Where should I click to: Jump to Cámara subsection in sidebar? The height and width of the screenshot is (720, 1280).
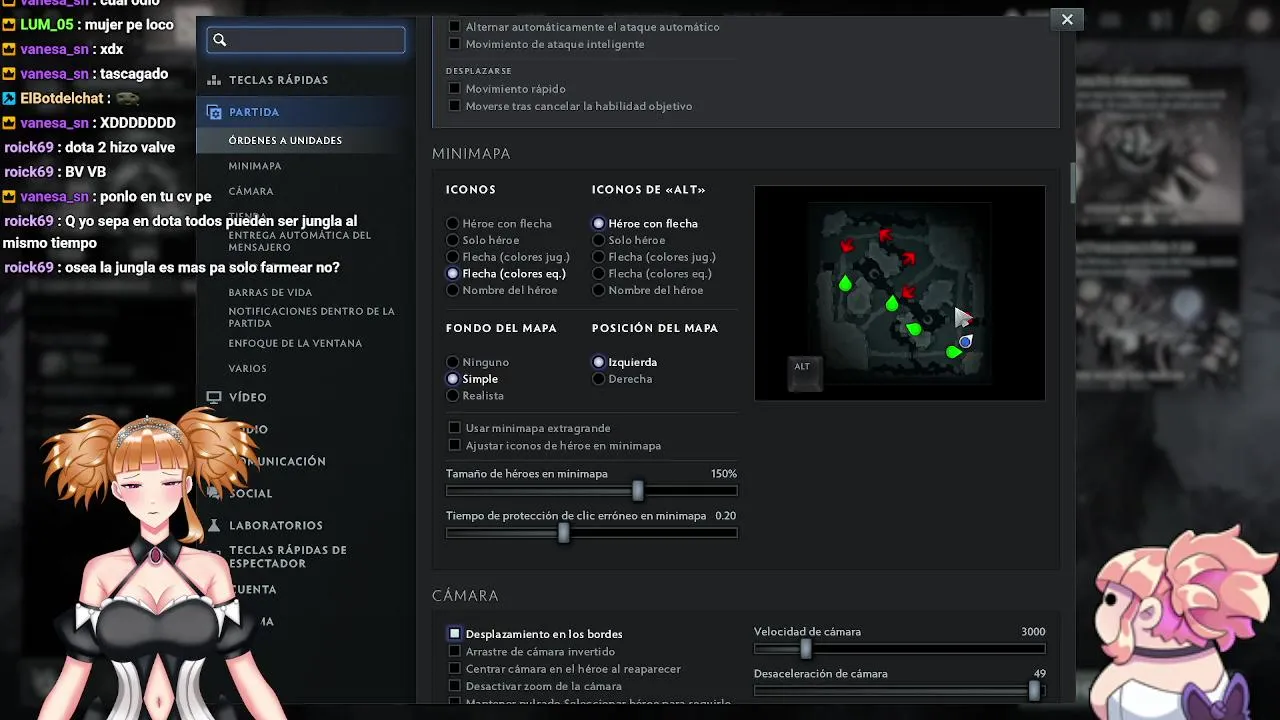pyautogui.click(x=251, y=191)
